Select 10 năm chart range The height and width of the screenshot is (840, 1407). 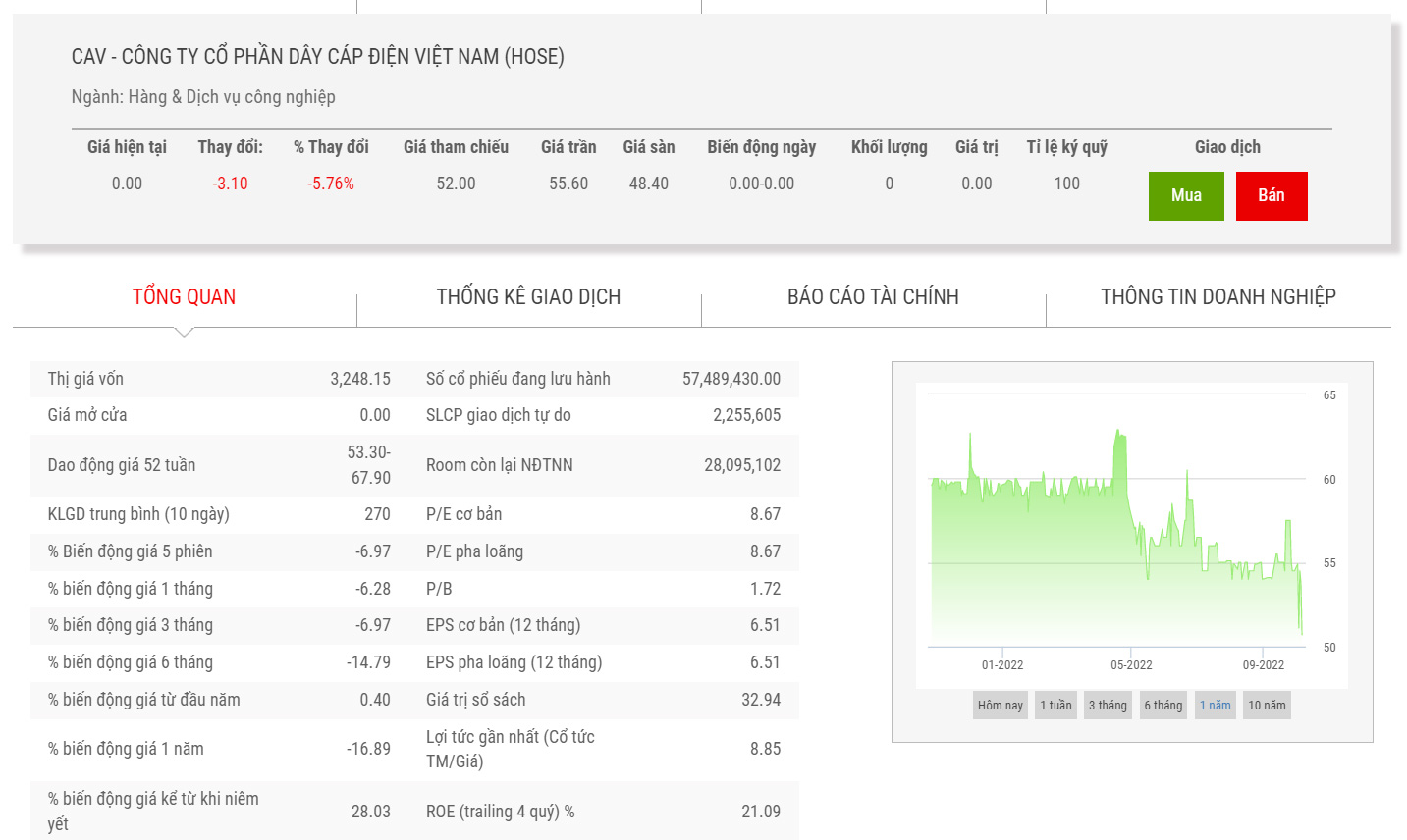1267,705
